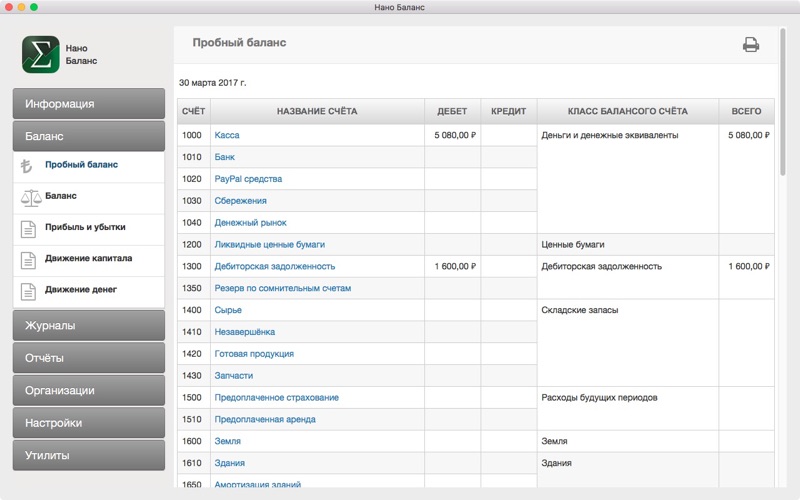Open the Касса account link
This screenshot has height=500, width=800.
[x=227, y=135]
